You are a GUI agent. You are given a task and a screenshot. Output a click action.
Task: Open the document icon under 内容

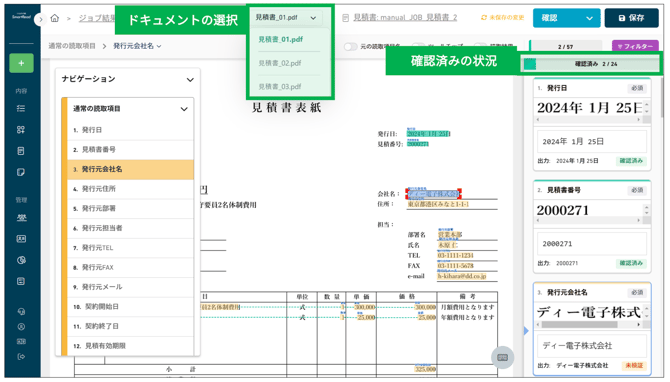coord(21,151)
